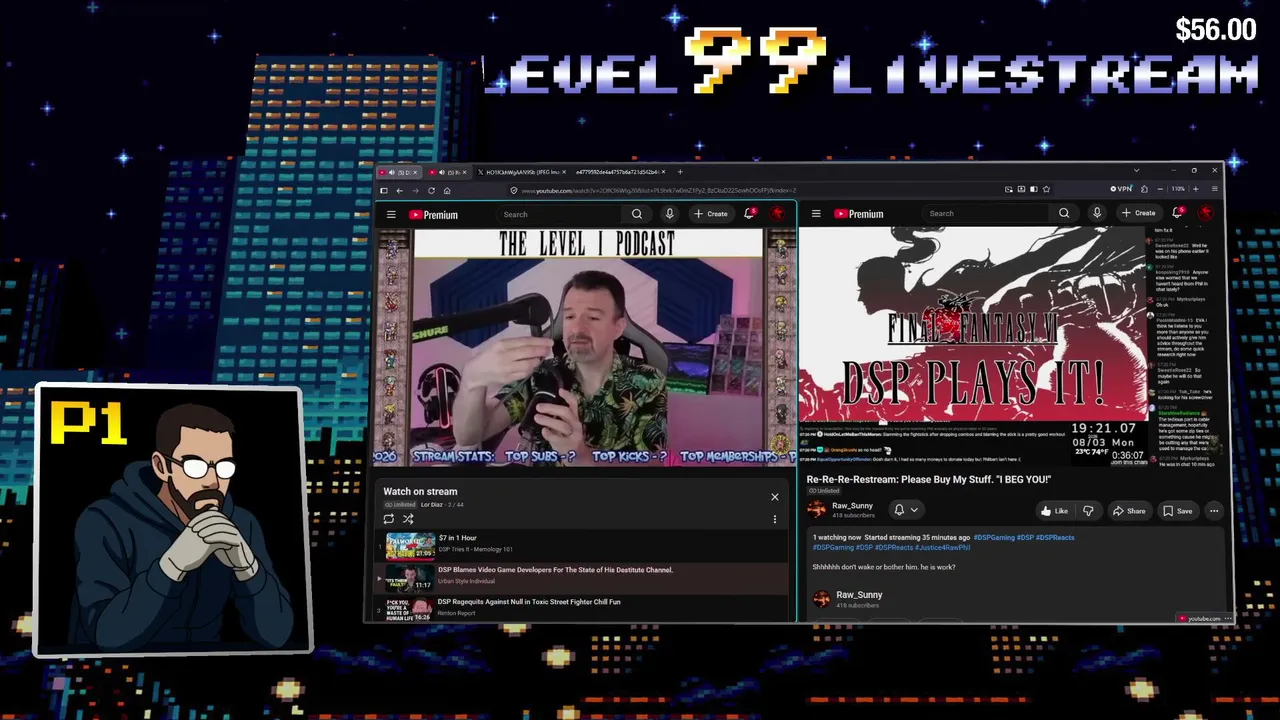This screenshot has height=720, width=1280.
Task: Close the Watch on stream playlist panel
Action: (774, 497)
